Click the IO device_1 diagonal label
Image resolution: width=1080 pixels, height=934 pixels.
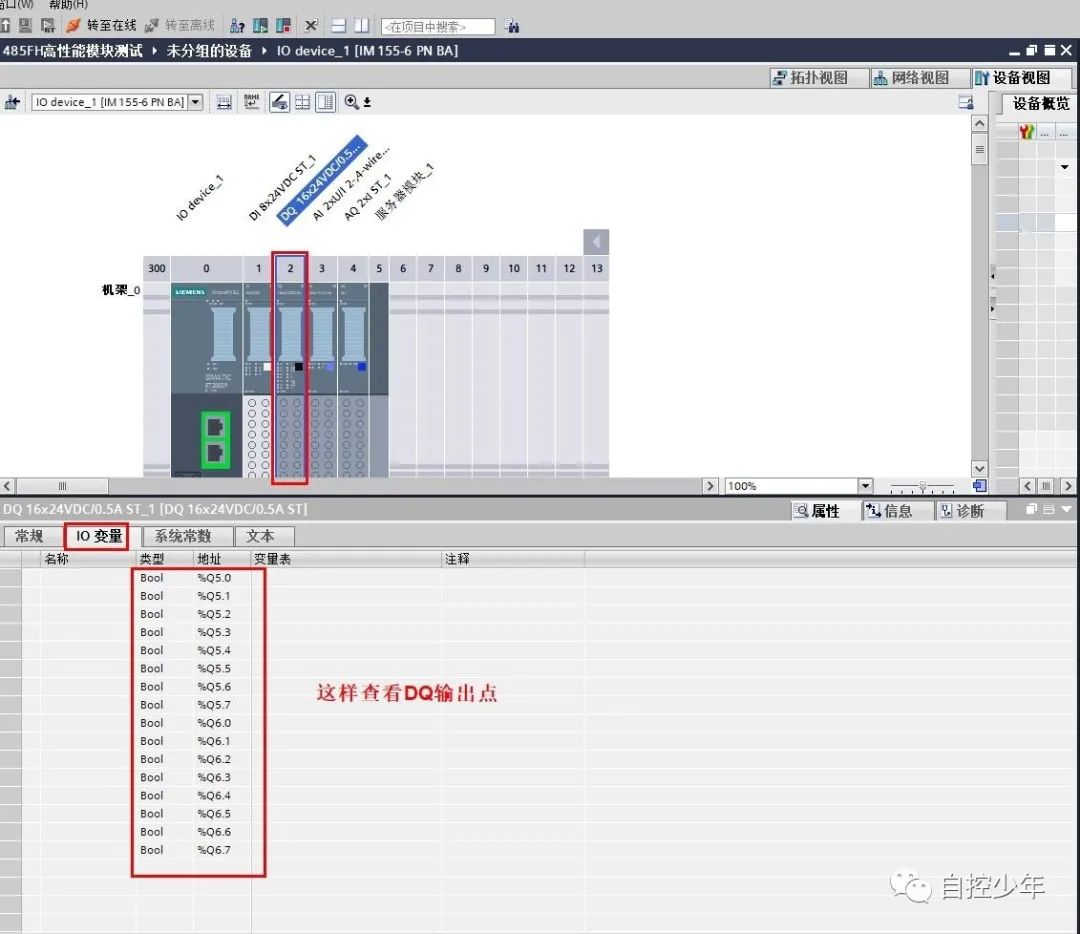[x=200, y=197]
